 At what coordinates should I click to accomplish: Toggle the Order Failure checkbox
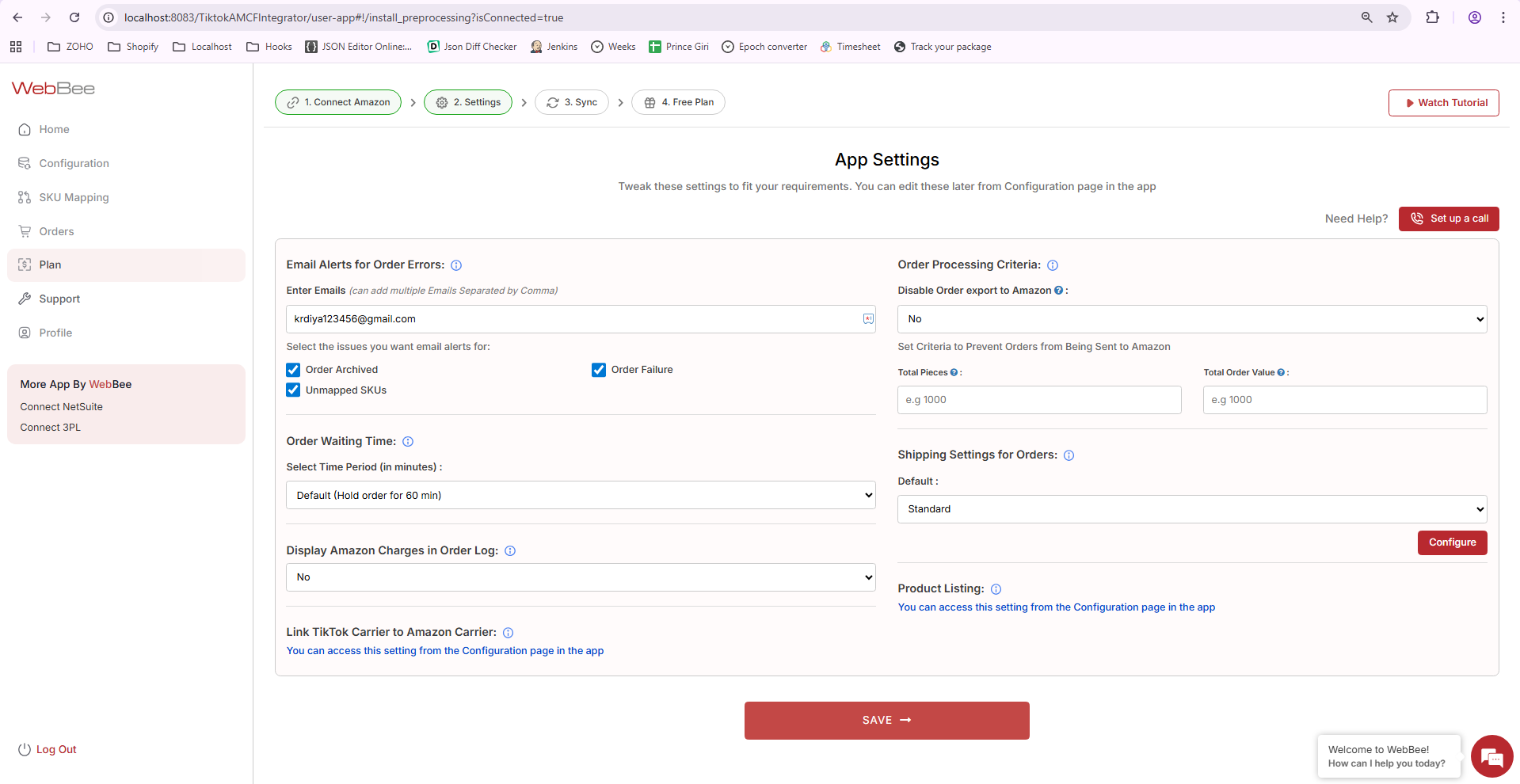pyautogui.click(x=599, y=370)
